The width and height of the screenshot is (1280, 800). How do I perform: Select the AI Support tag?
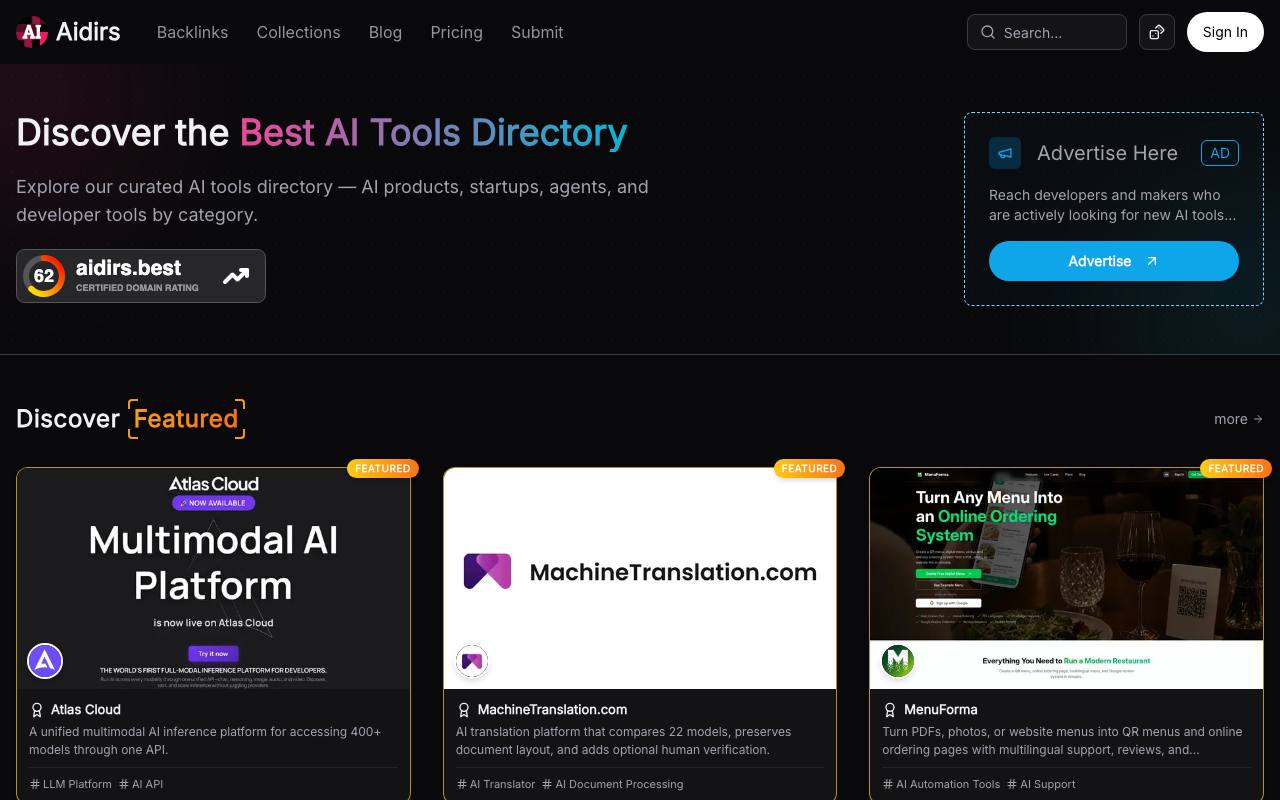point(1042,784)
